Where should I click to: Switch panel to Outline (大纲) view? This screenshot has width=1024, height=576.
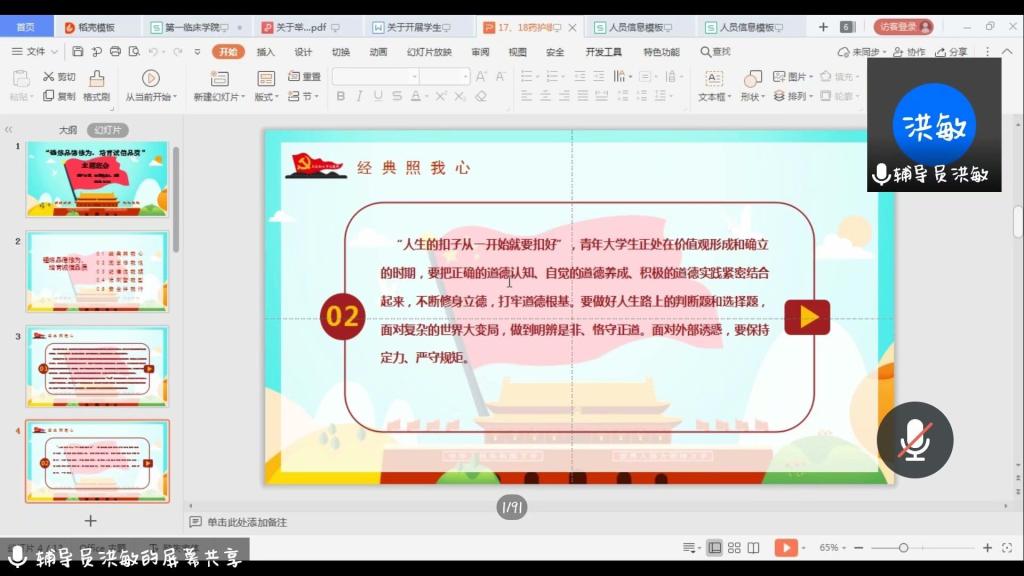click(x=68, y=130)
